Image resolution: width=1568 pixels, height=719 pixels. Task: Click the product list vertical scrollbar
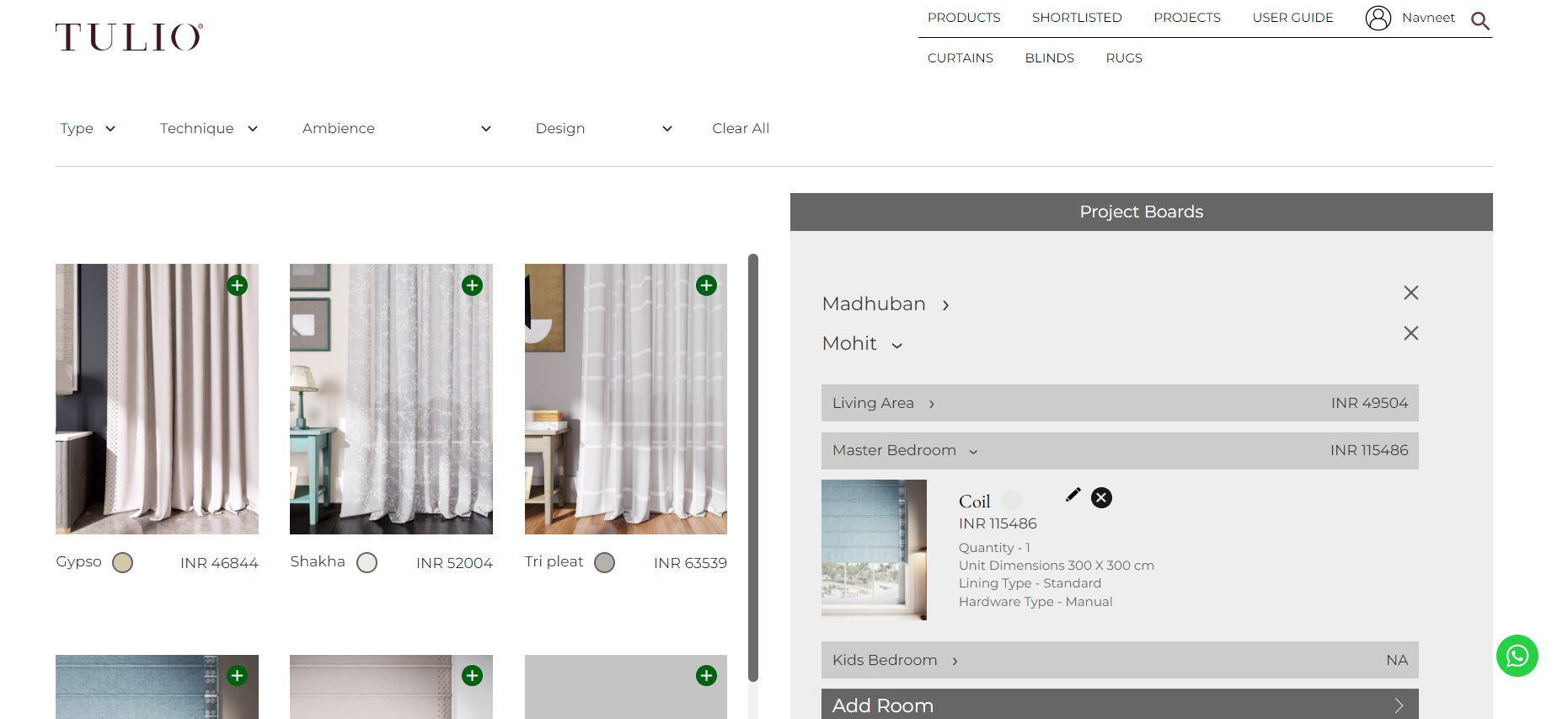click(x=753, y=468)
